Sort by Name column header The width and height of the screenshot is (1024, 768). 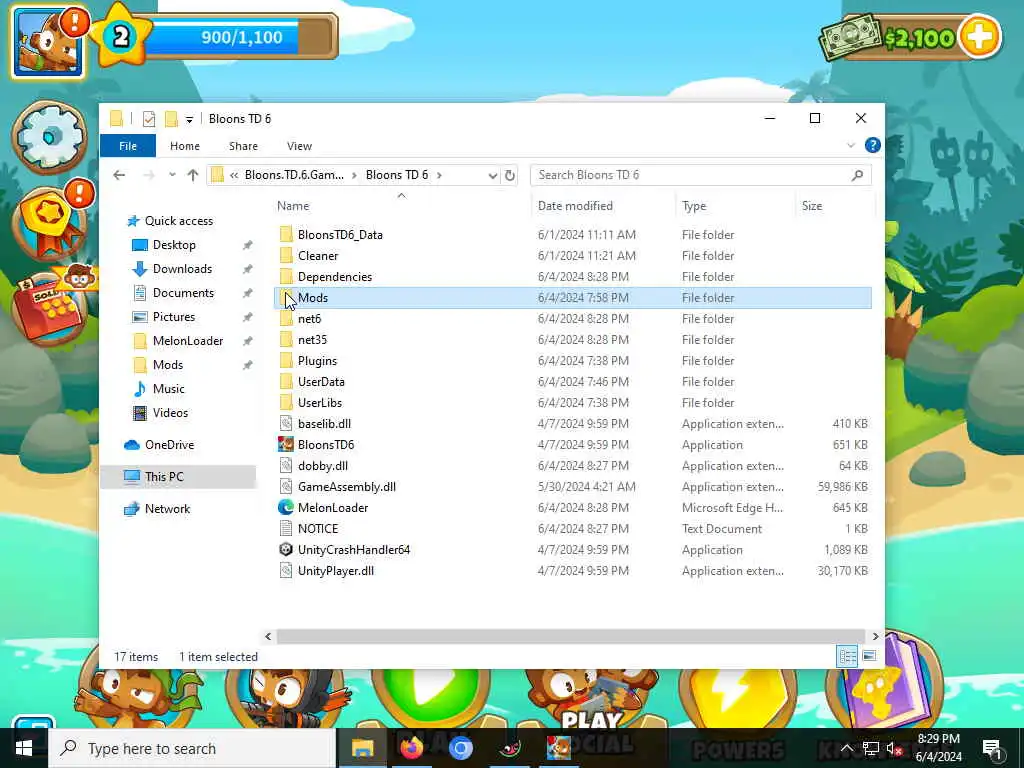pyautogui.click(x=293, y=206)
